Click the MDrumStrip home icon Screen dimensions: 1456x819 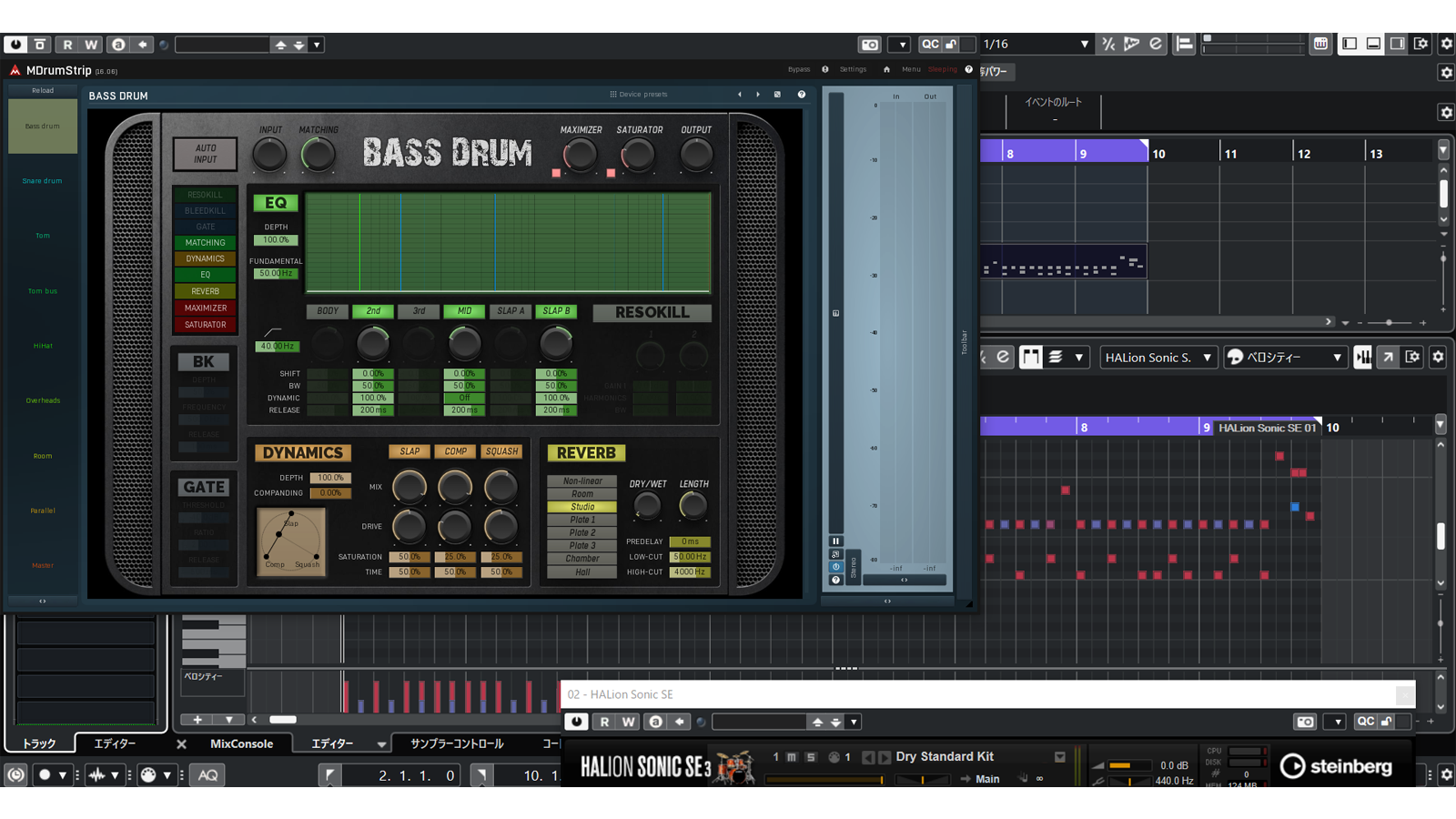coord(886,69)
